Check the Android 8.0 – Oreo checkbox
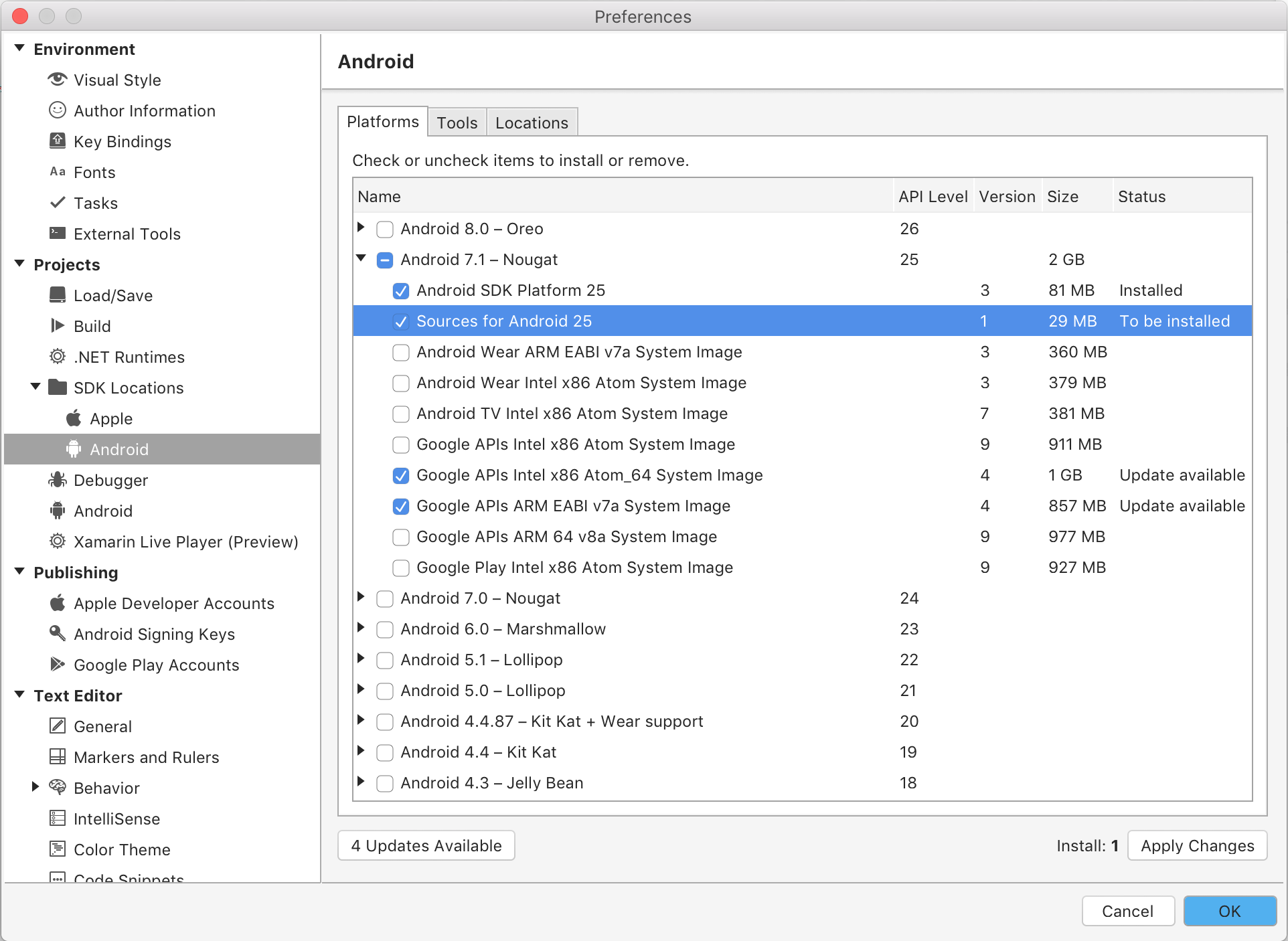Screen dimensions: 1288x941 pyautogui.click(x=385, y=229)
